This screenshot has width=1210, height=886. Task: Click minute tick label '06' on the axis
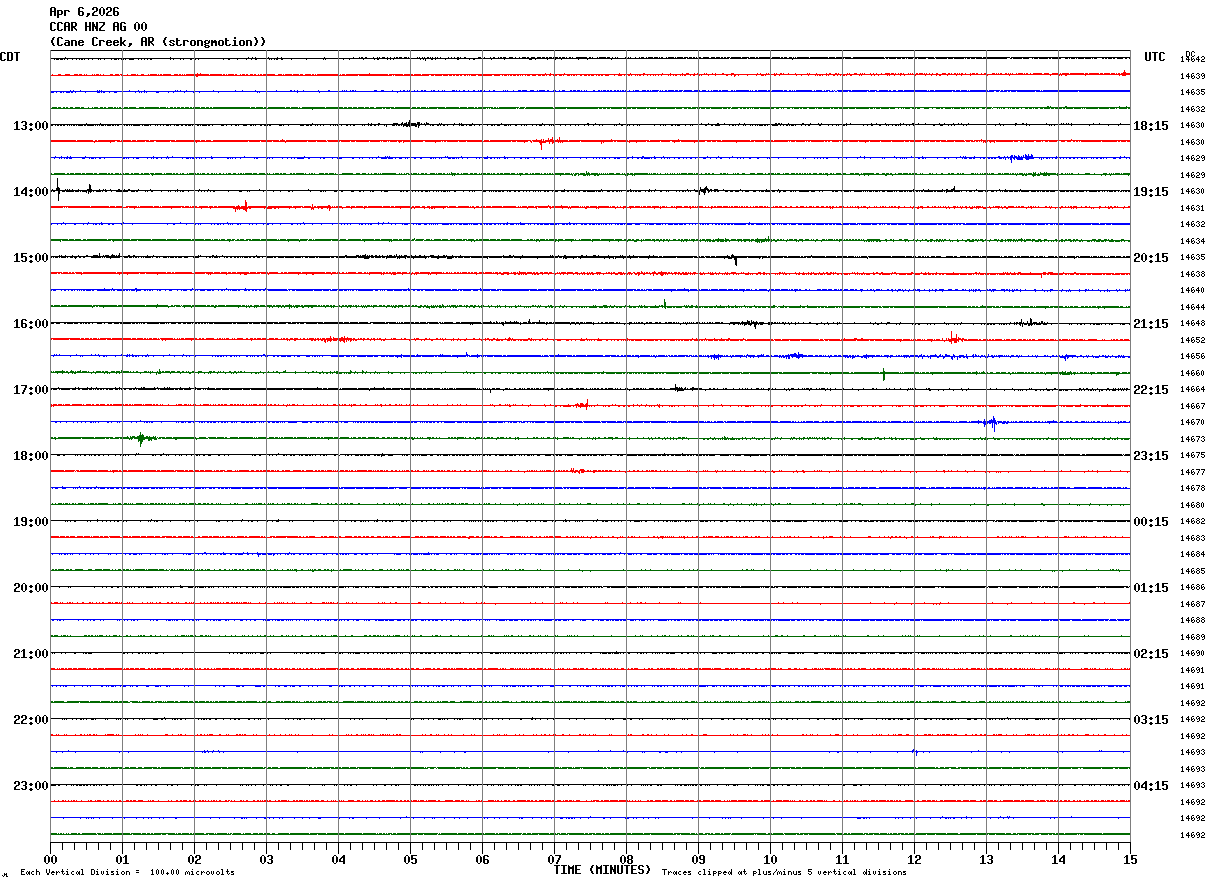482,859
